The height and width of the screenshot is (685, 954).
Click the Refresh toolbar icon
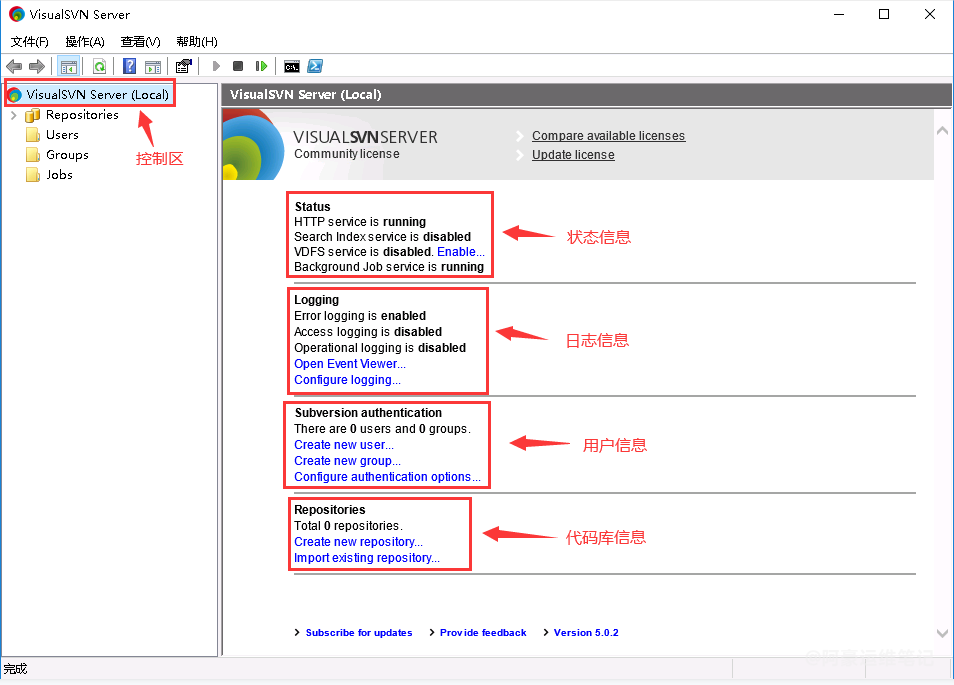tap(99, 66)
